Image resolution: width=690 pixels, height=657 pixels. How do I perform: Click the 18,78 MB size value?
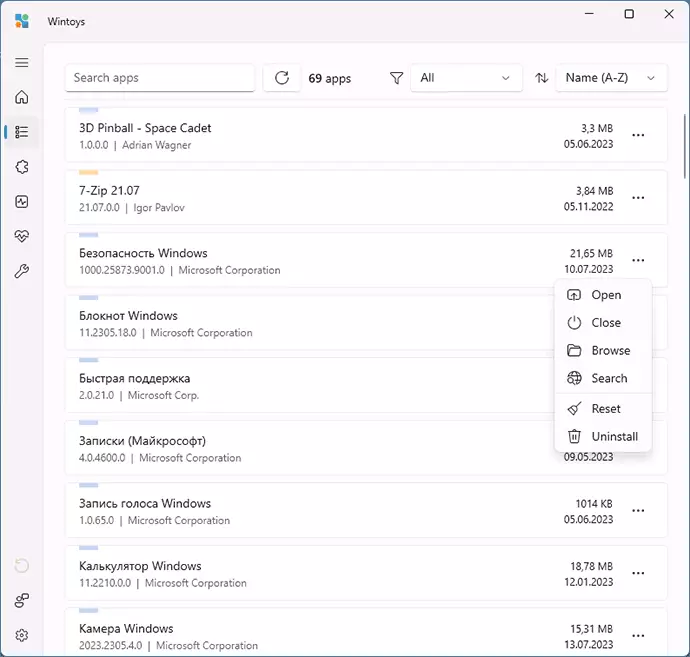pyautogui.click(x=591, y=566)
